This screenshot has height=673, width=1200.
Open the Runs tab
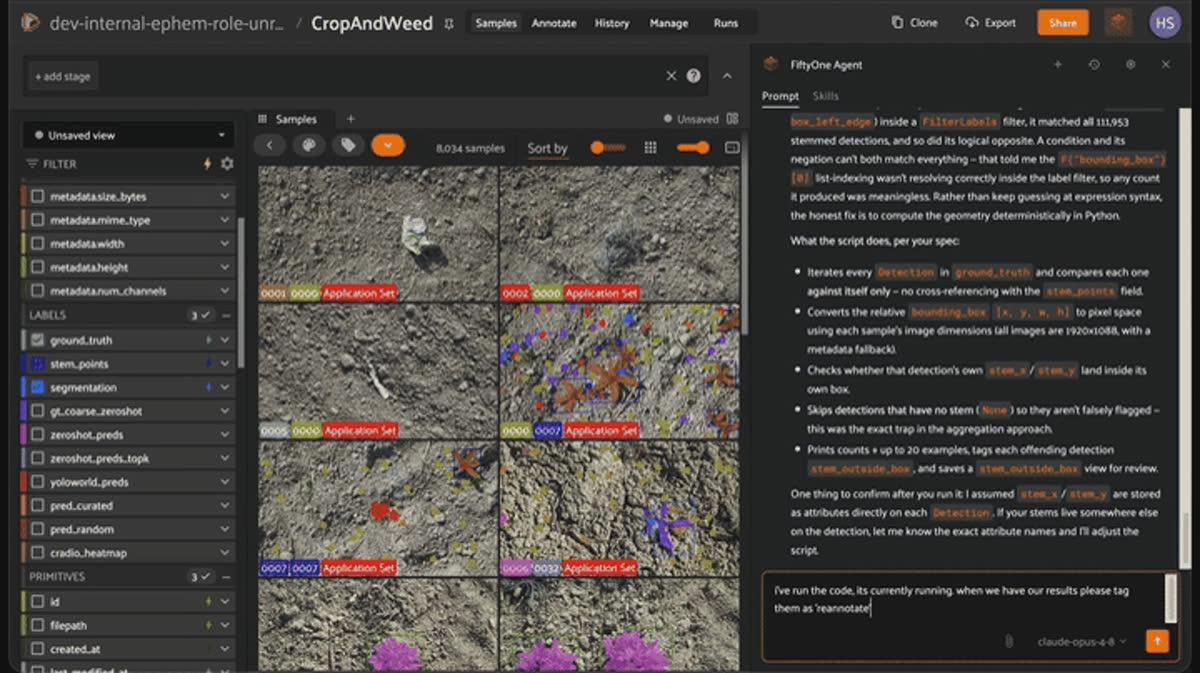[726, 23]
